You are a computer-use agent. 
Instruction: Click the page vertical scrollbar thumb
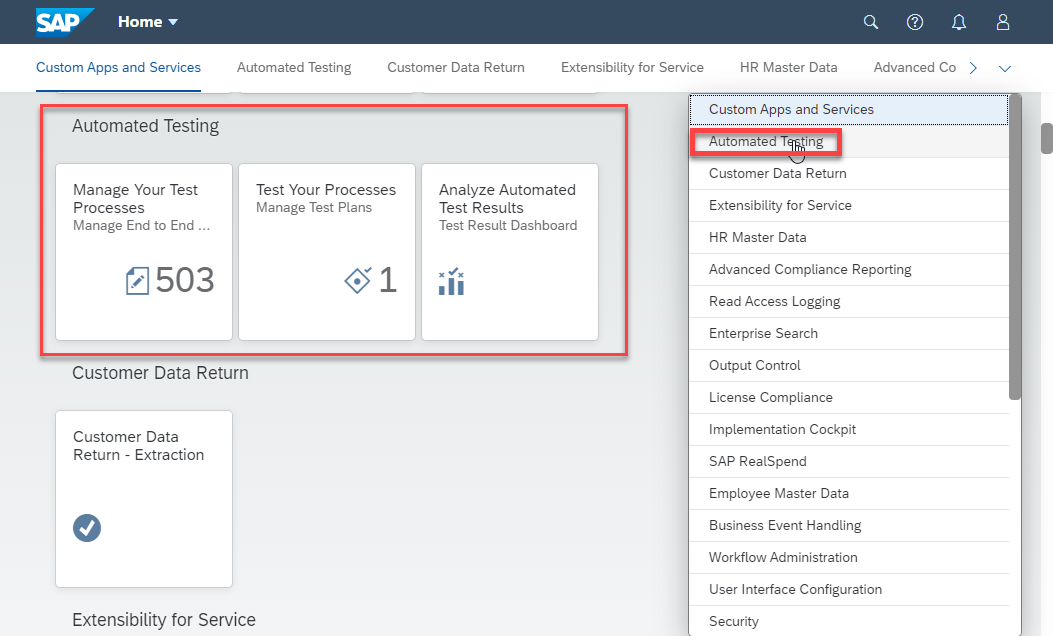coord(1047,138)
